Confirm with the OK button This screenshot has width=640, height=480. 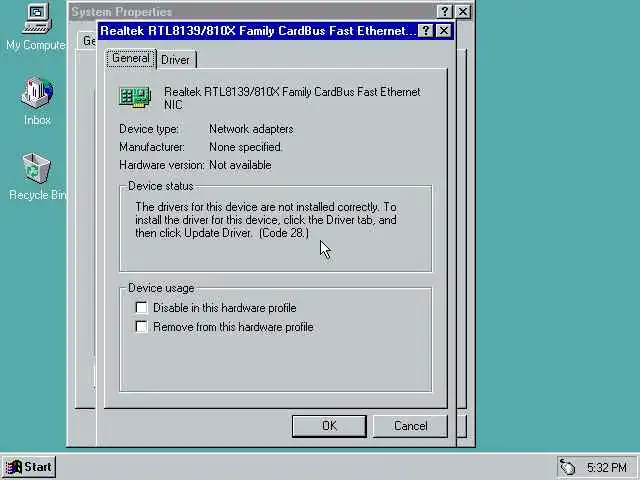329,426
